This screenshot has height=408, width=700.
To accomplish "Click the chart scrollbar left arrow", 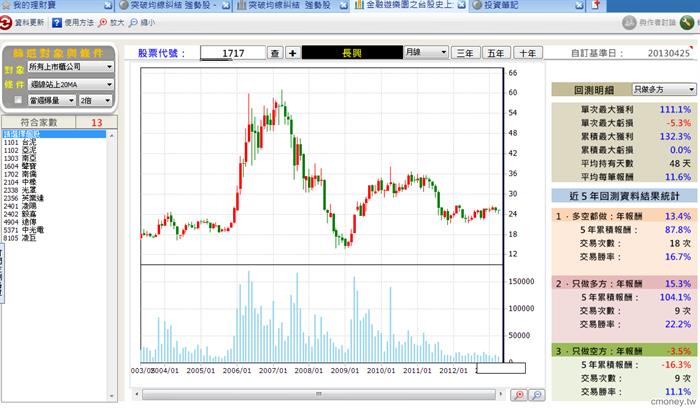I will [137, 394].
